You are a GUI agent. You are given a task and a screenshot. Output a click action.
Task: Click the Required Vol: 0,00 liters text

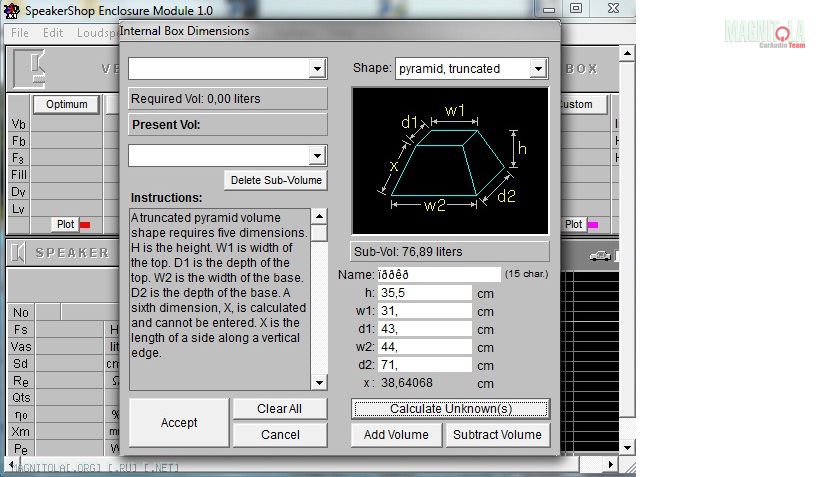point(196,99)
